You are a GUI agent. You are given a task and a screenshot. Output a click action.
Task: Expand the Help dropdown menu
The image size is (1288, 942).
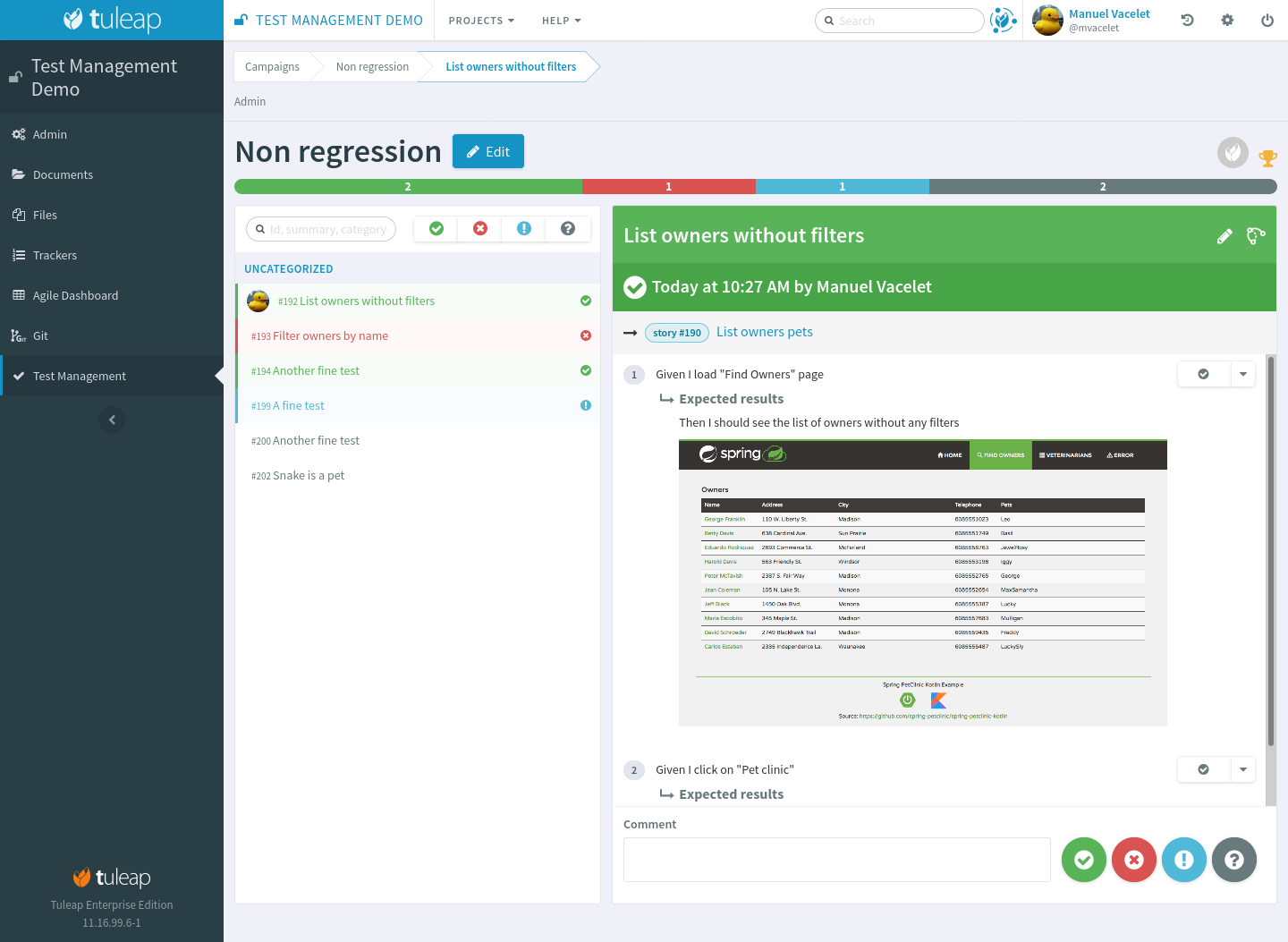561,21
